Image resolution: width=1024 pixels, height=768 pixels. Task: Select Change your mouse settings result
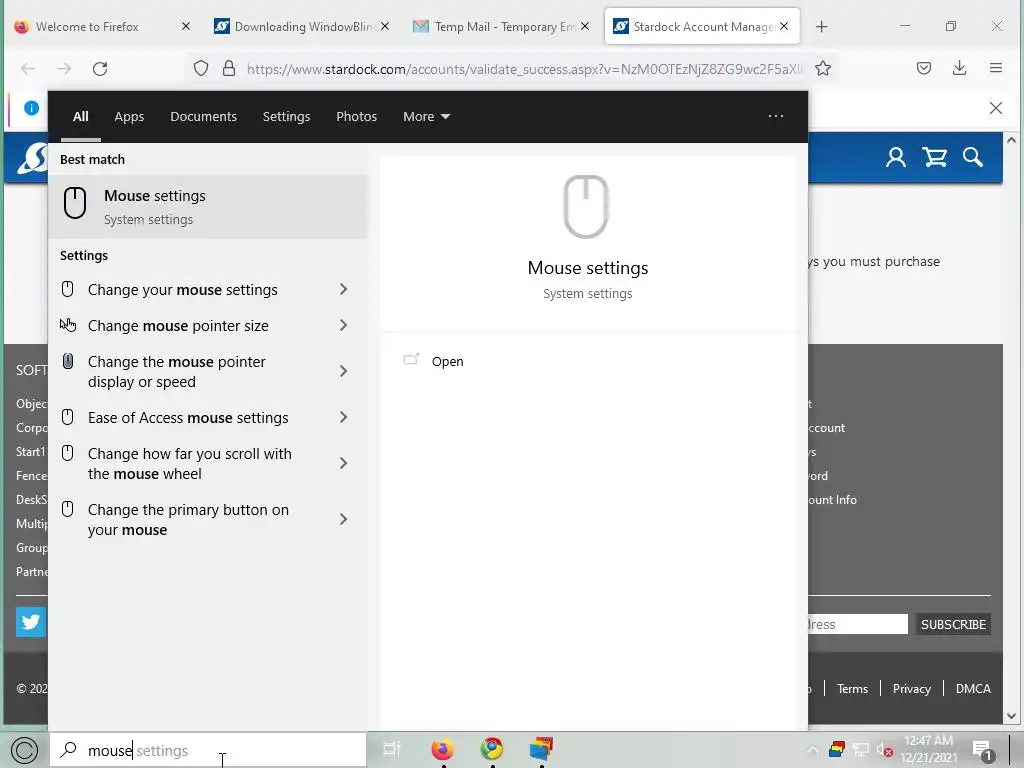coord(183,289)
